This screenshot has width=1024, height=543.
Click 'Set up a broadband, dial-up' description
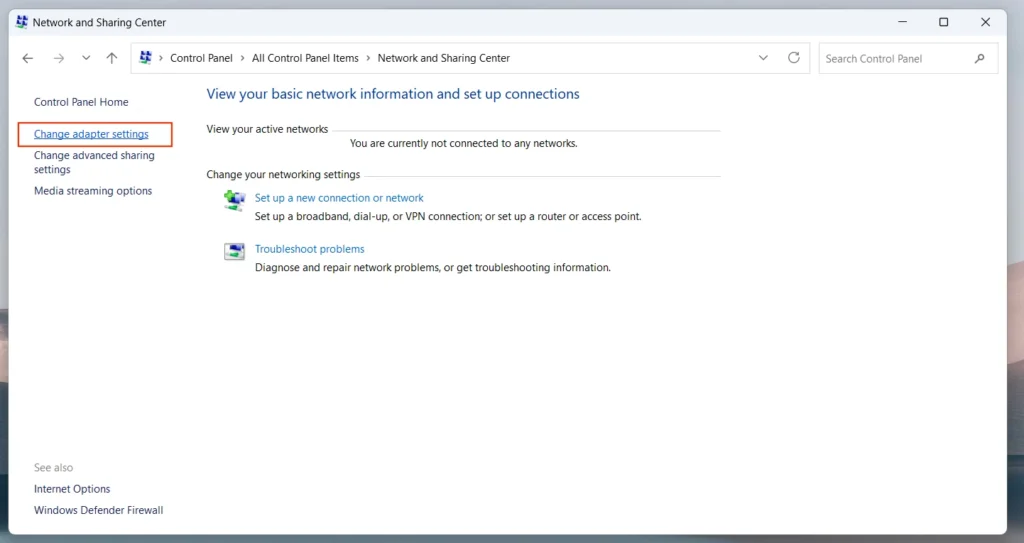coord(448,216)
